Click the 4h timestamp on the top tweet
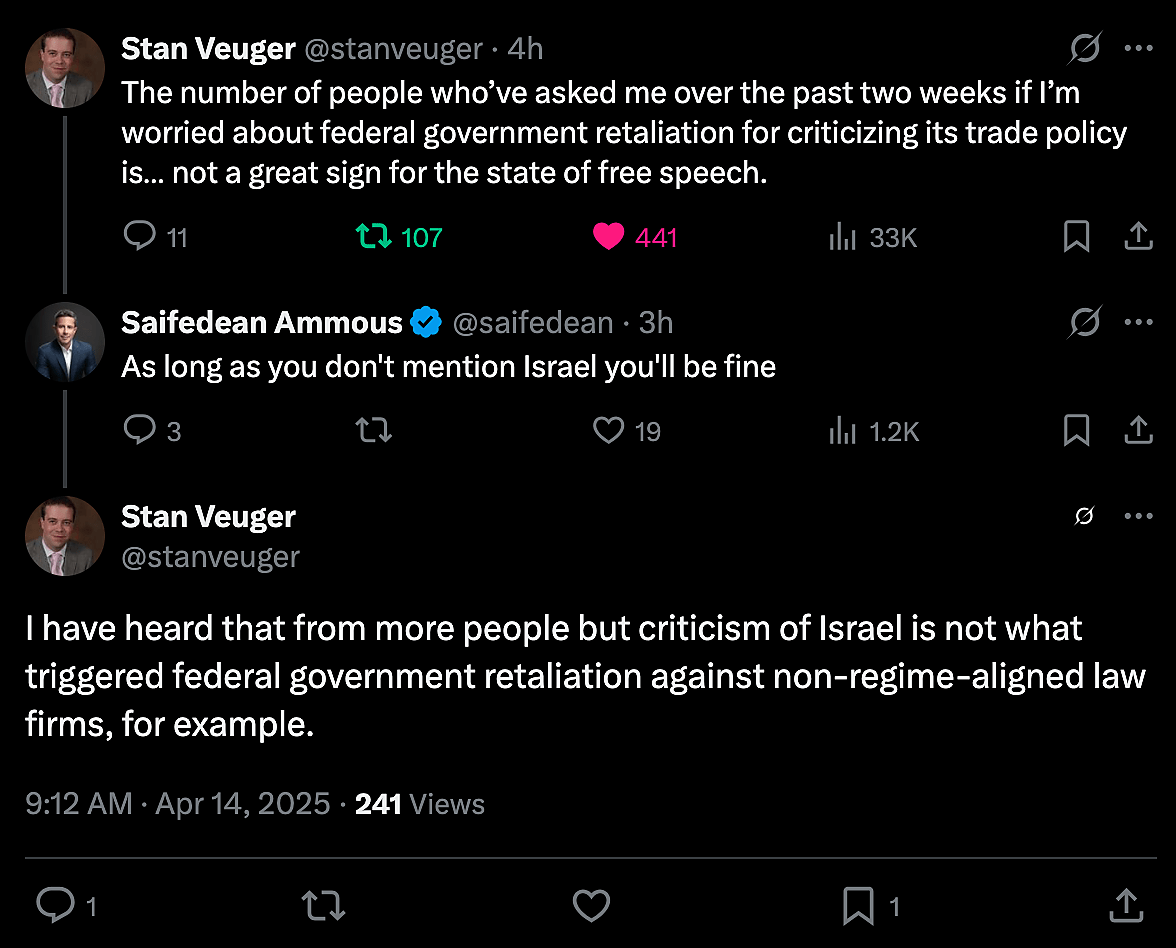1176x948 pixels. point(524,47)
